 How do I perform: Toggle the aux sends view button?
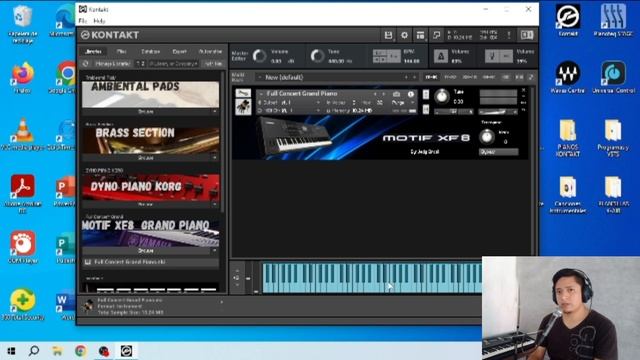pos(519,77)
